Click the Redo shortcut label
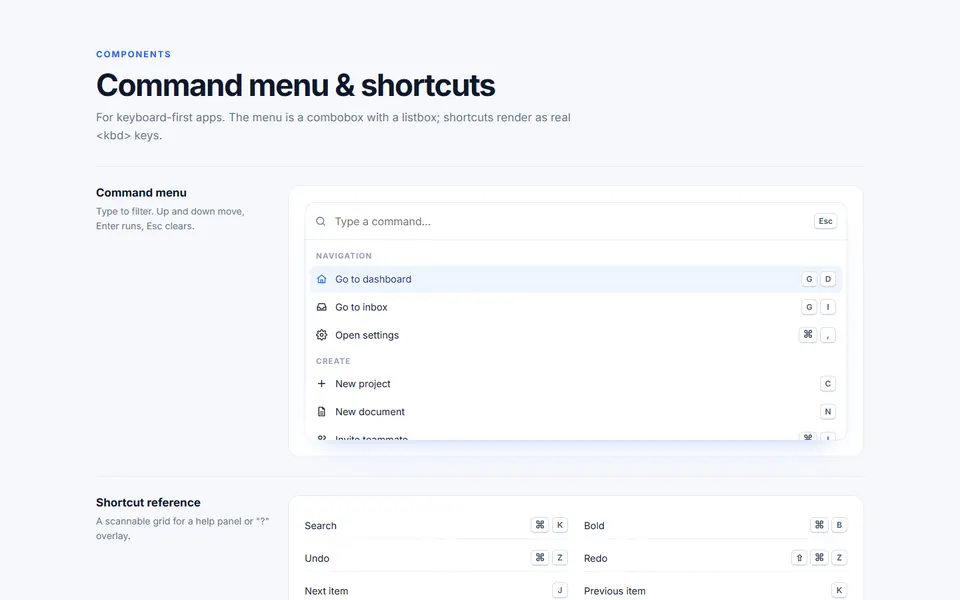 [x=595, y=558]
